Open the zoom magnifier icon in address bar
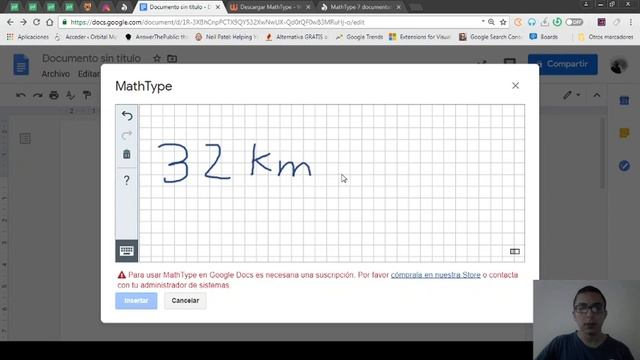The height and width of the screenshot is (360, 640). coord(491,22)
